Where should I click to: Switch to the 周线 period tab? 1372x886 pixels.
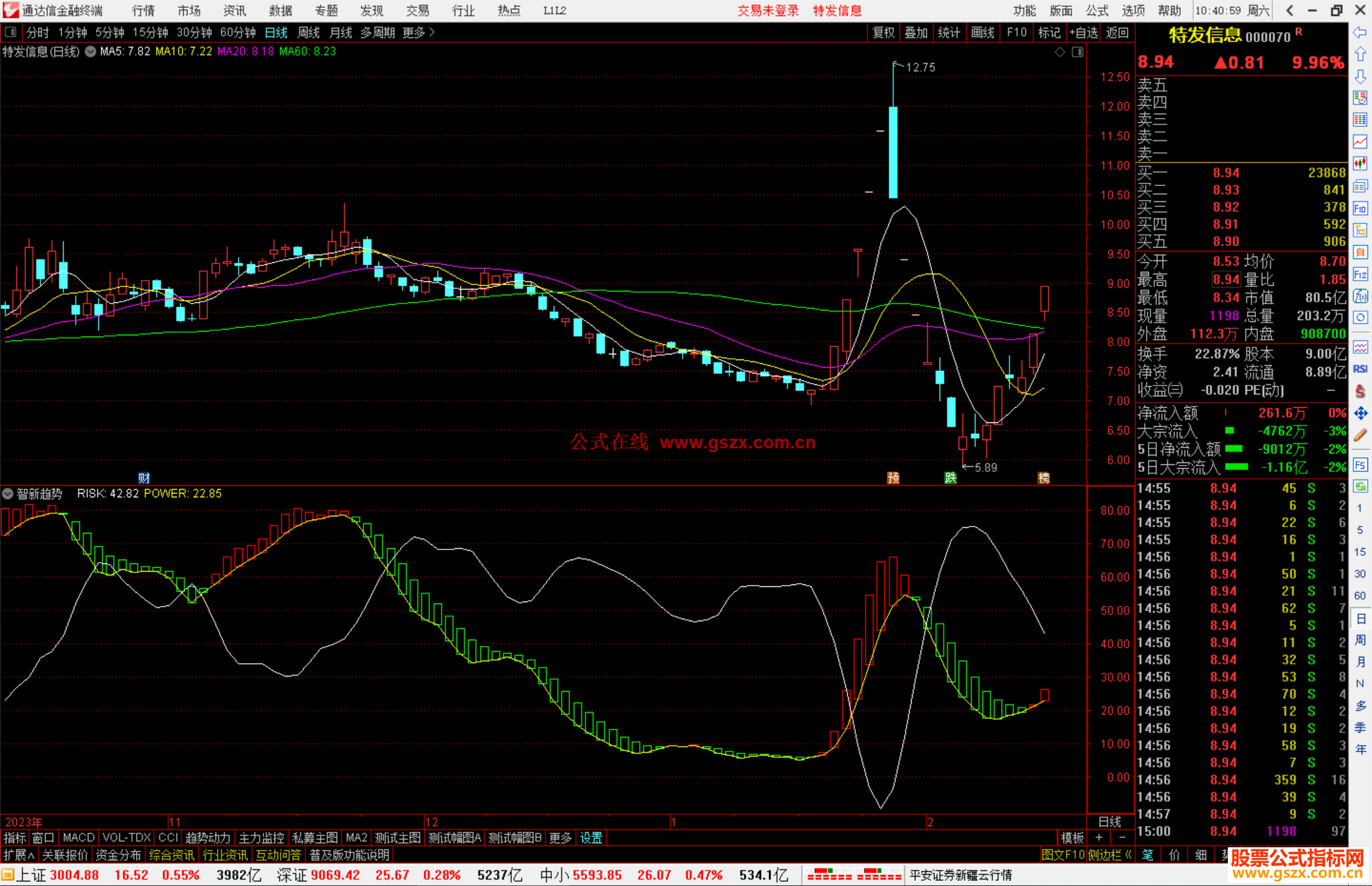[x=309, y=32]
